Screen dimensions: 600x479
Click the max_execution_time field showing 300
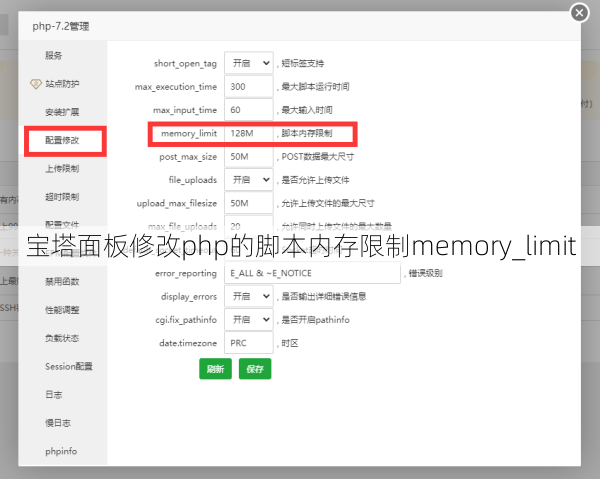(x=249, y=87)
